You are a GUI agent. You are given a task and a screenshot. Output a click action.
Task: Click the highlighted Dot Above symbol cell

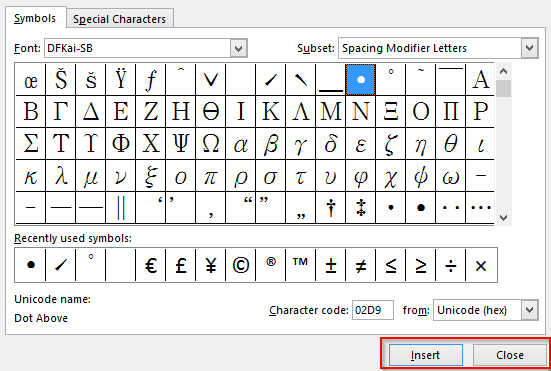tap(361, 80)
